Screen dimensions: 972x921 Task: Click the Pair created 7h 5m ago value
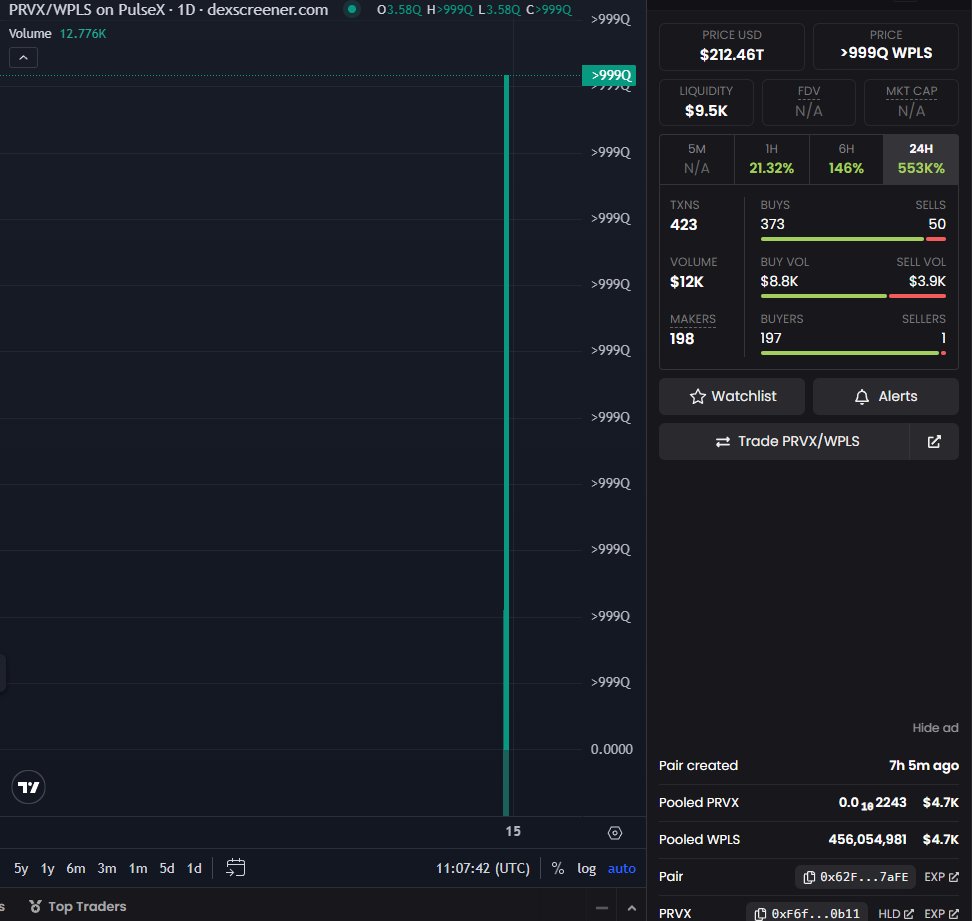point(924,765)
